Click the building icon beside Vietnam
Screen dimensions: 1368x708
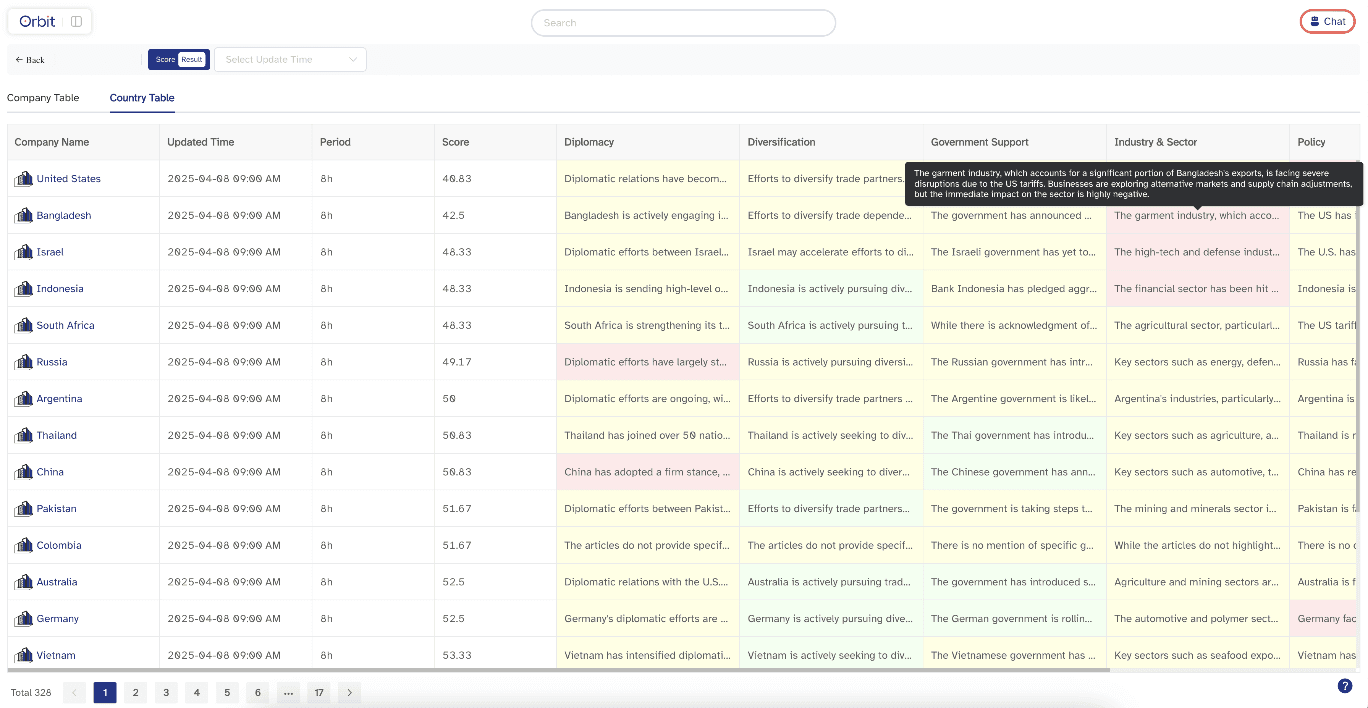23,655
